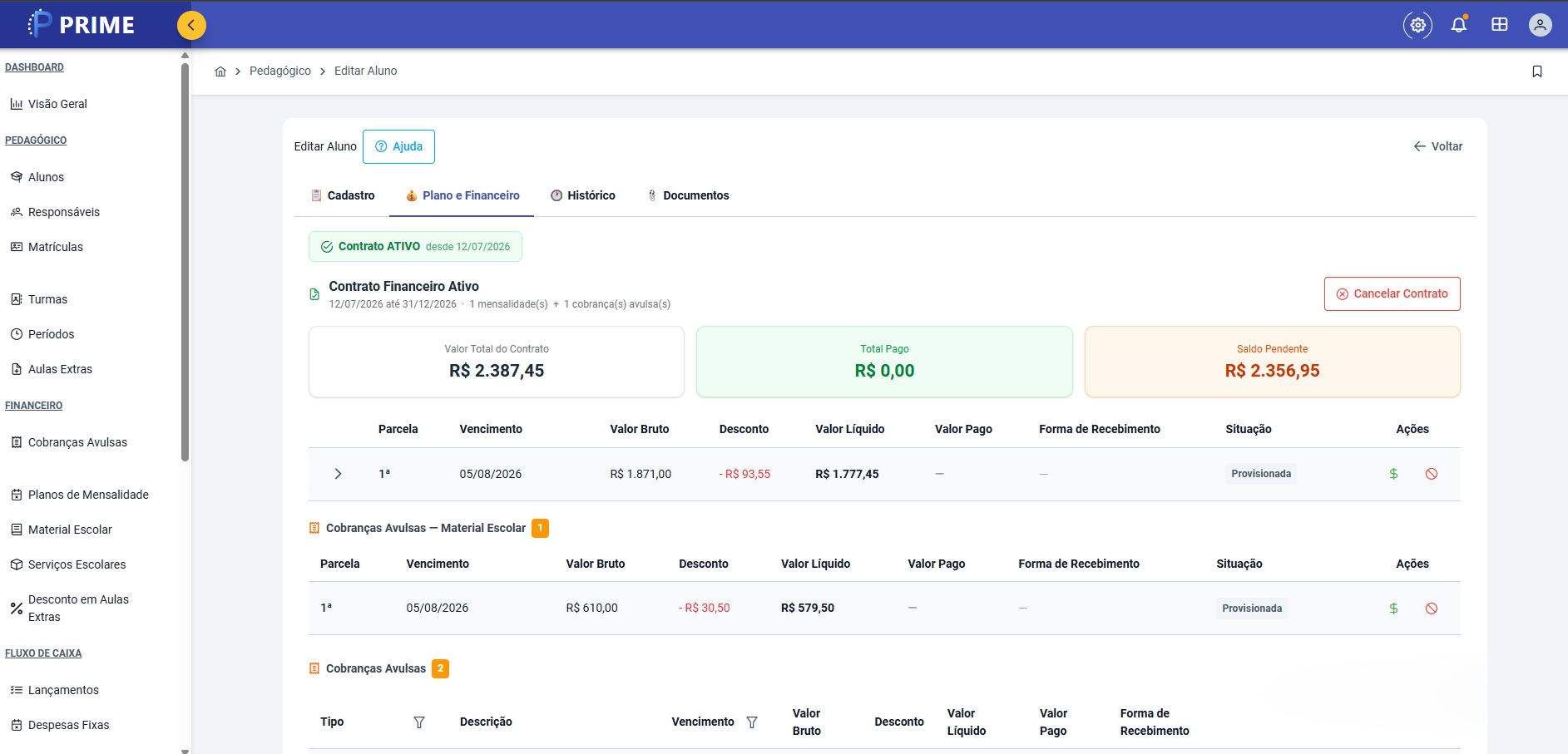Viewport: 1568px width, 754px height.
Task: Filter the Tipo column with funnel icon
Action: pos(419,722)
